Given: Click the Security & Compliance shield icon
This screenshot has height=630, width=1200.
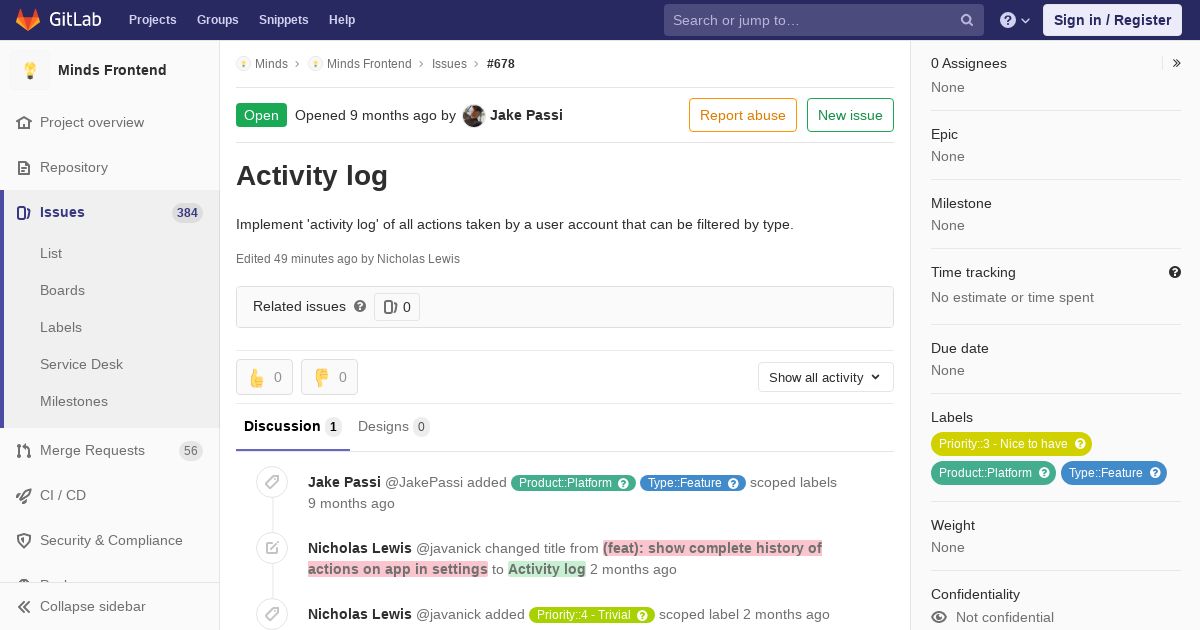Looking at the screenshot, I should pos(24,541).
